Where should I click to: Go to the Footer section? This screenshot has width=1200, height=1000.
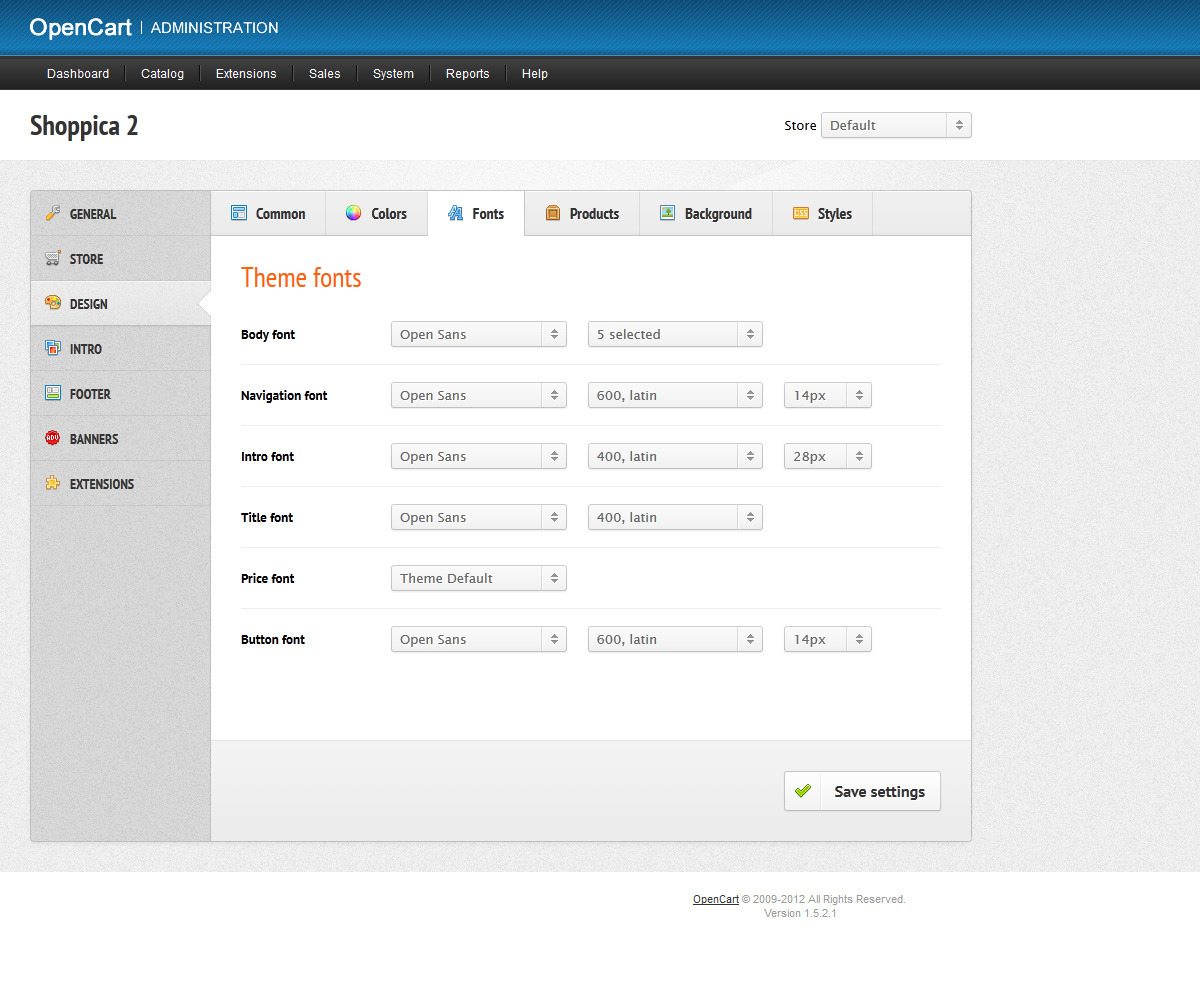click(x=121, y=394)
